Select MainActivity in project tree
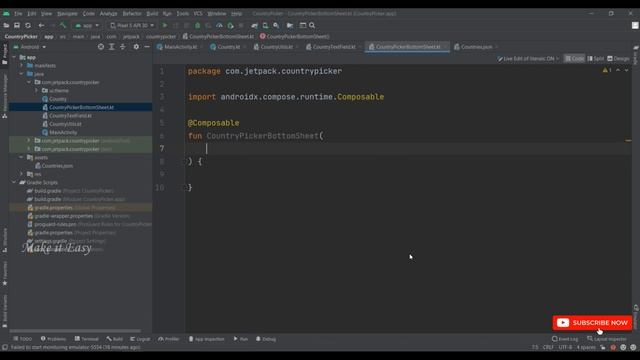This screenshot has height=360, width=640. (62, 132)
